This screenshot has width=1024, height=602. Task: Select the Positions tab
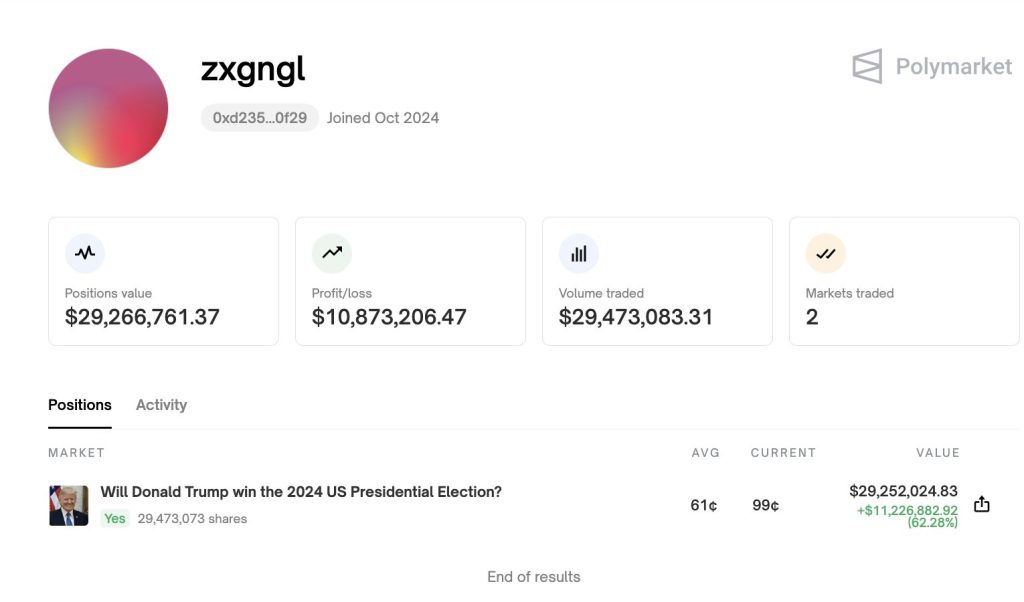(79, 404)
